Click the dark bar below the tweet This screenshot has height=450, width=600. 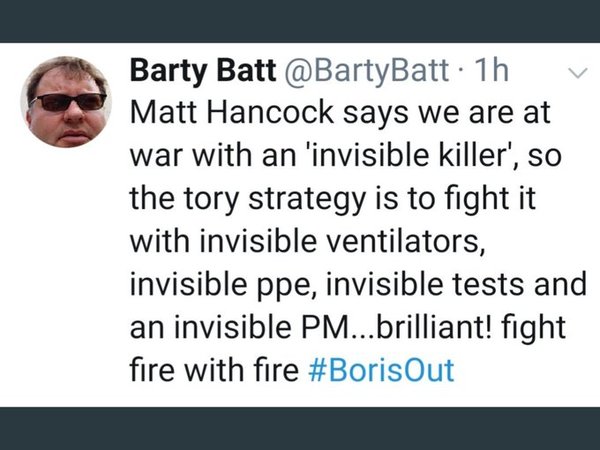pos(300,428)
